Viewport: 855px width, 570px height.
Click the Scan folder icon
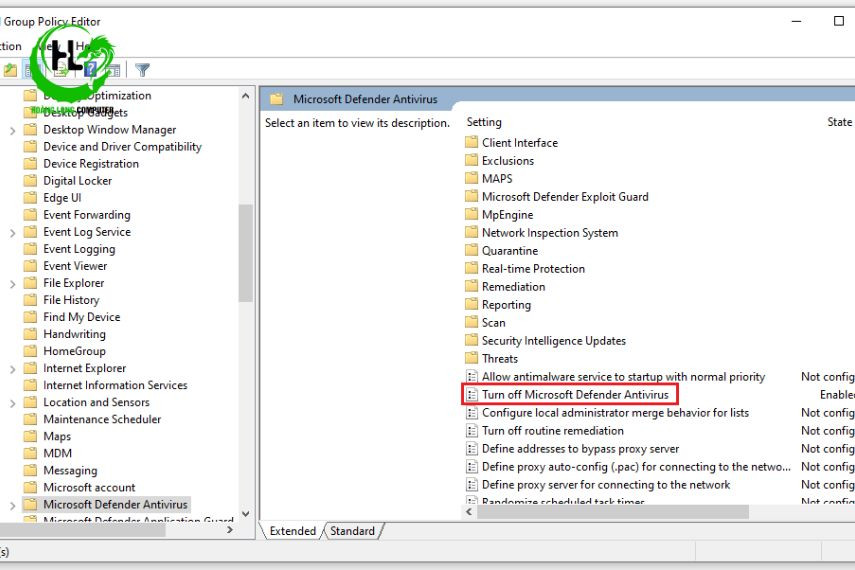click(472, 322)
